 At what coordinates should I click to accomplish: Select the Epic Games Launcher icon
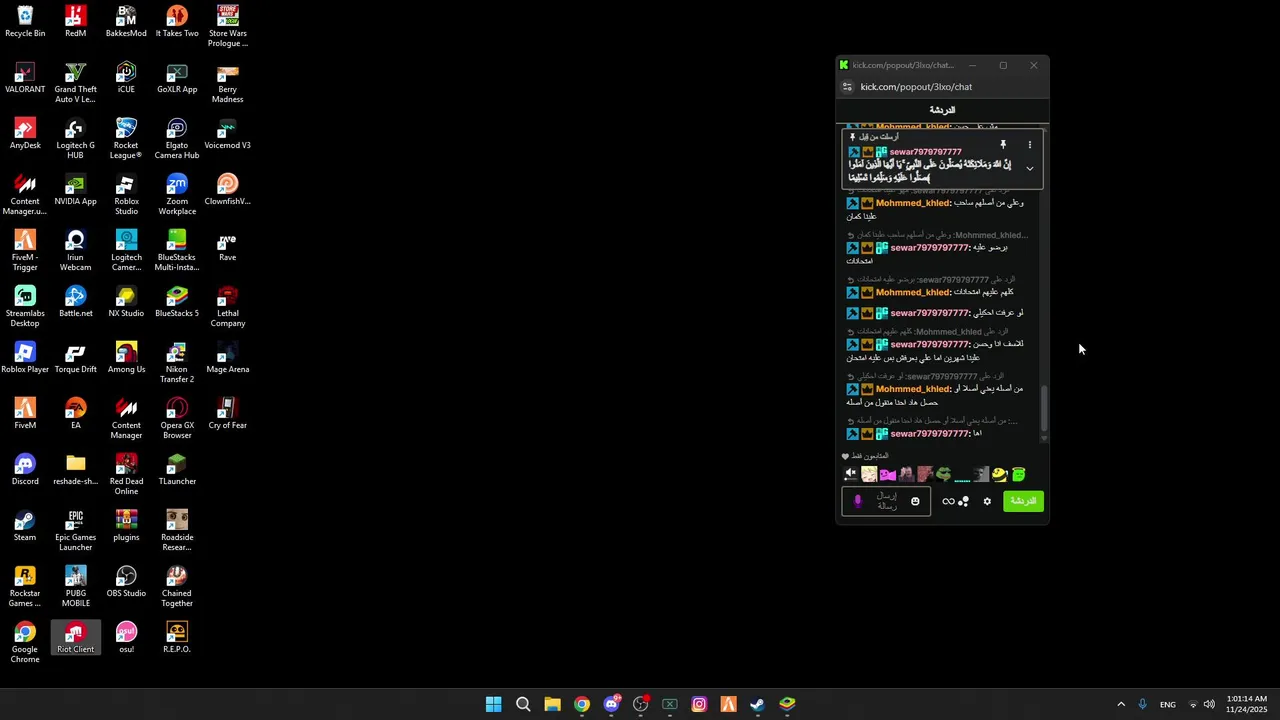coord(75,531)
